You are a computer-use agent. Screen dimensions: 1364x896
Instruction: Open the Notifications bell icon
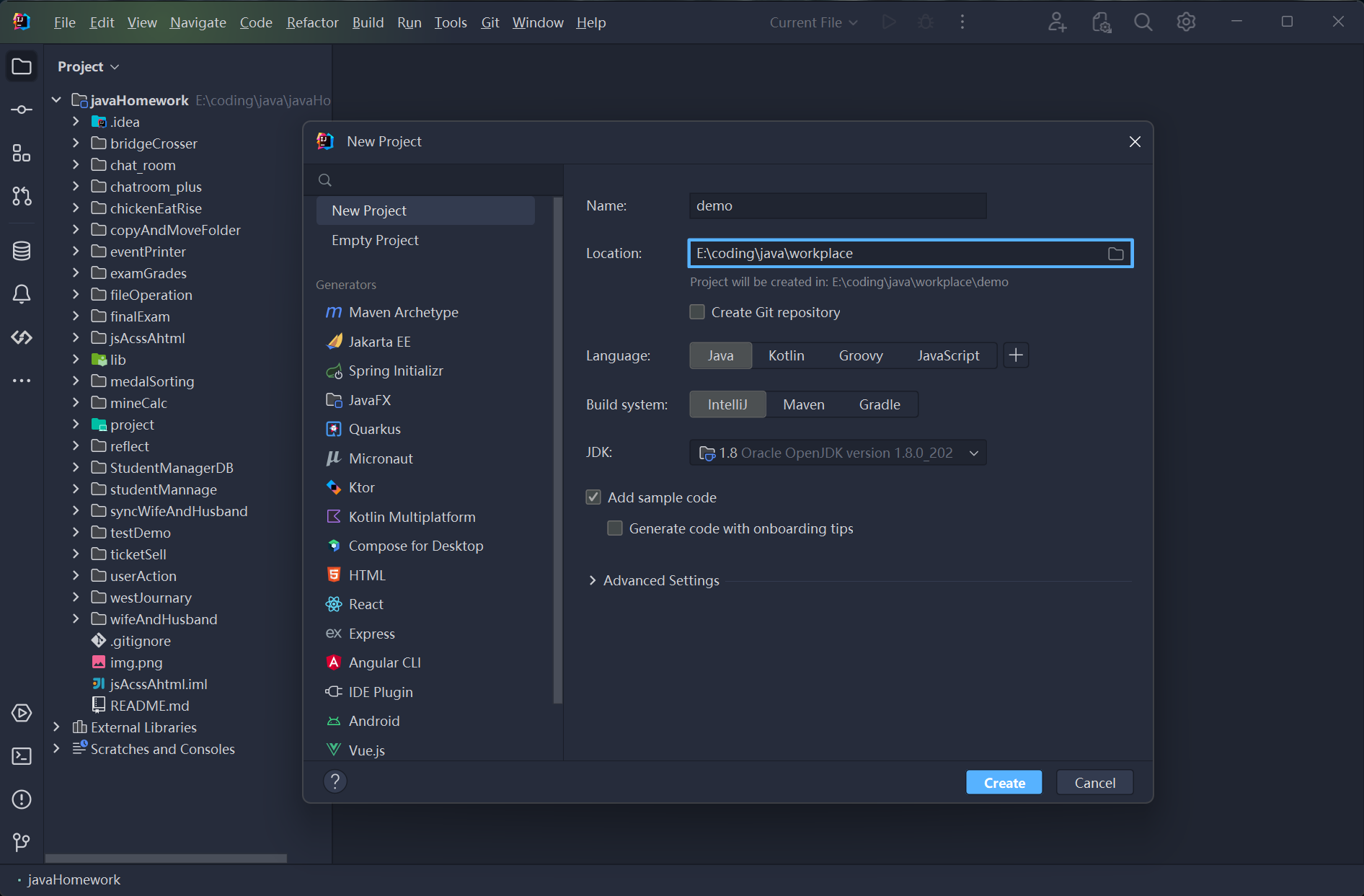pyautogui.click(x=22, y=294)
